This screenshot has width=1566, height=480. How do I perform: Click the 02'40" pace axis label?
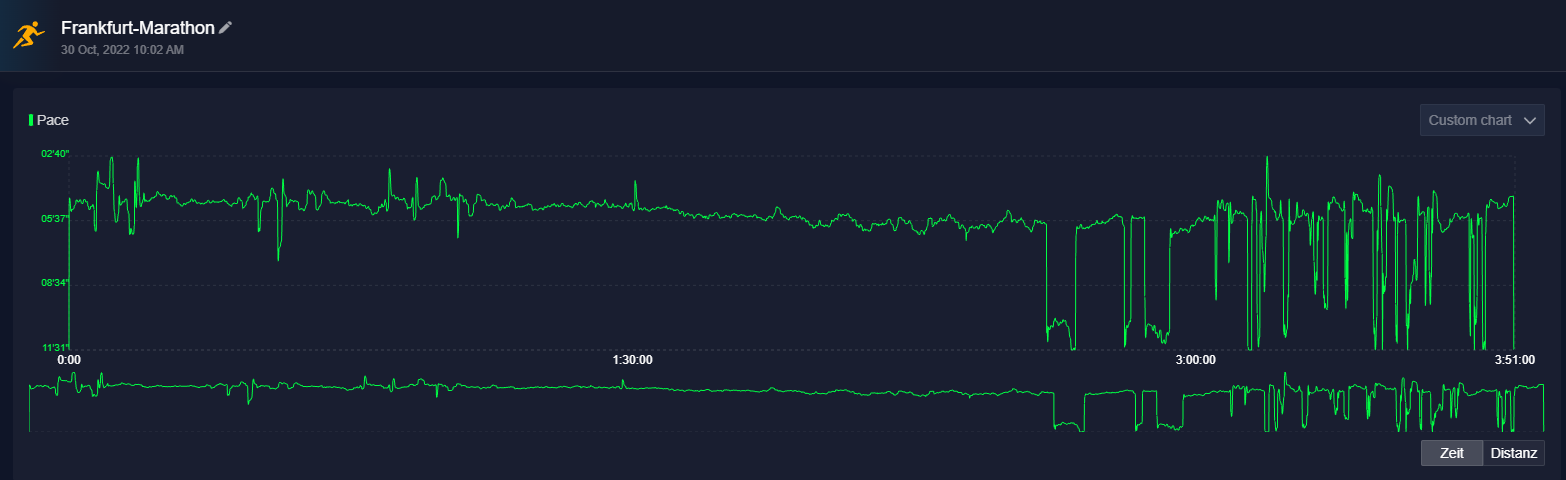55,154
